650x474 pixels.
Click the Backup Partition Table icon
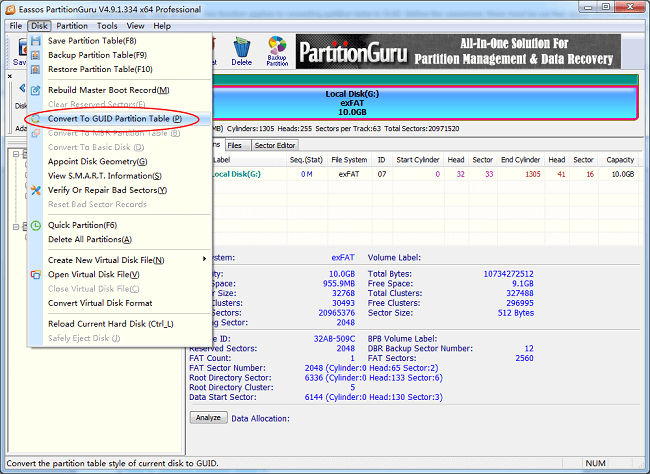36,55
